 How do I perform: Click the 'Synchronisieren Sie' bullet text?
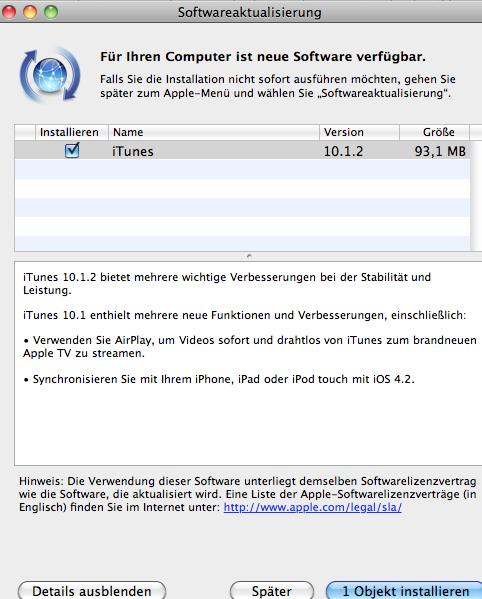click(x=219, y=379)
